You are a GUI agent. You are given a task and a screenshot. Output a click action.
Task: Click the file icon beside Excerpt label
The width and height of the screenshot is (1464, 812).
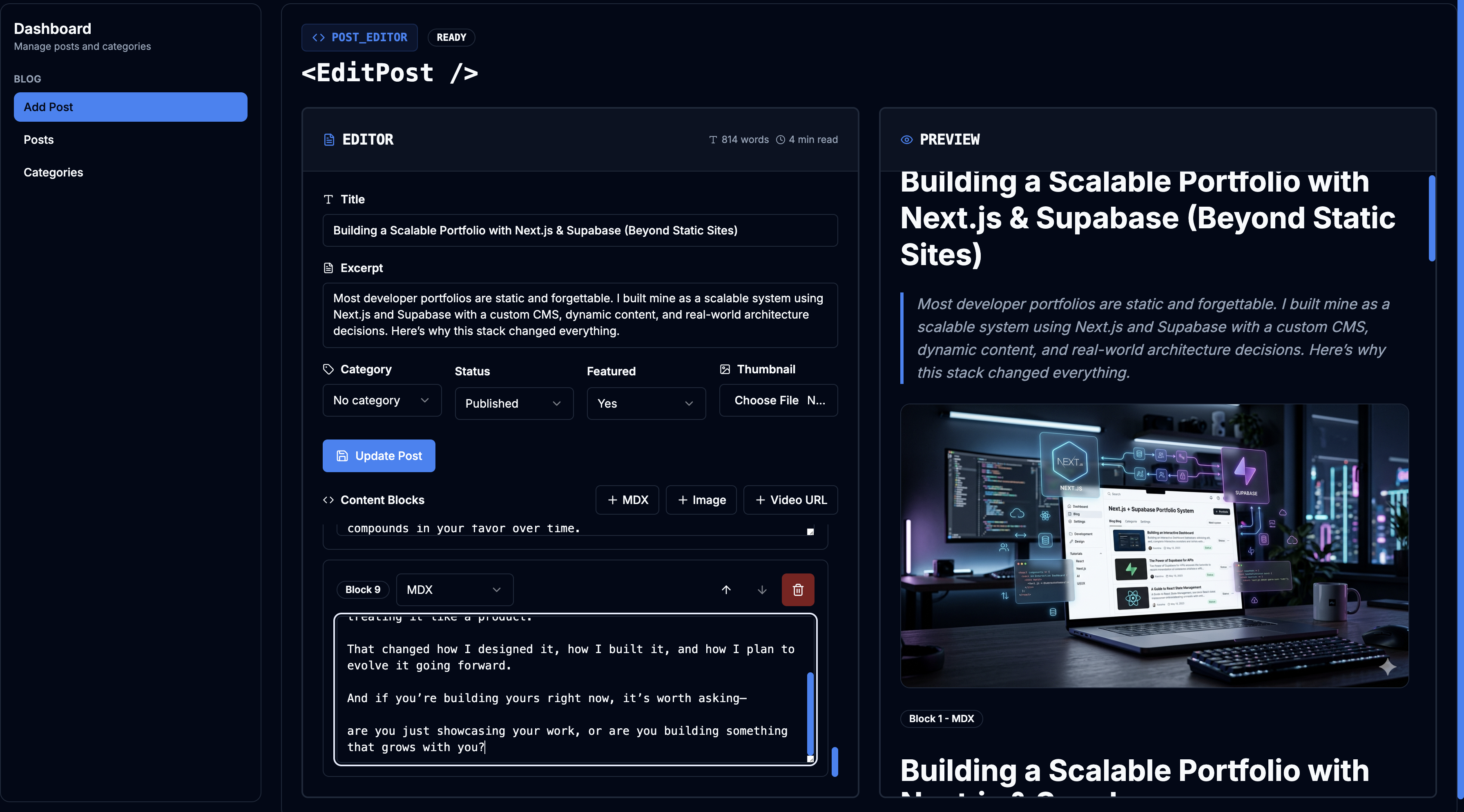pos(328,268)
